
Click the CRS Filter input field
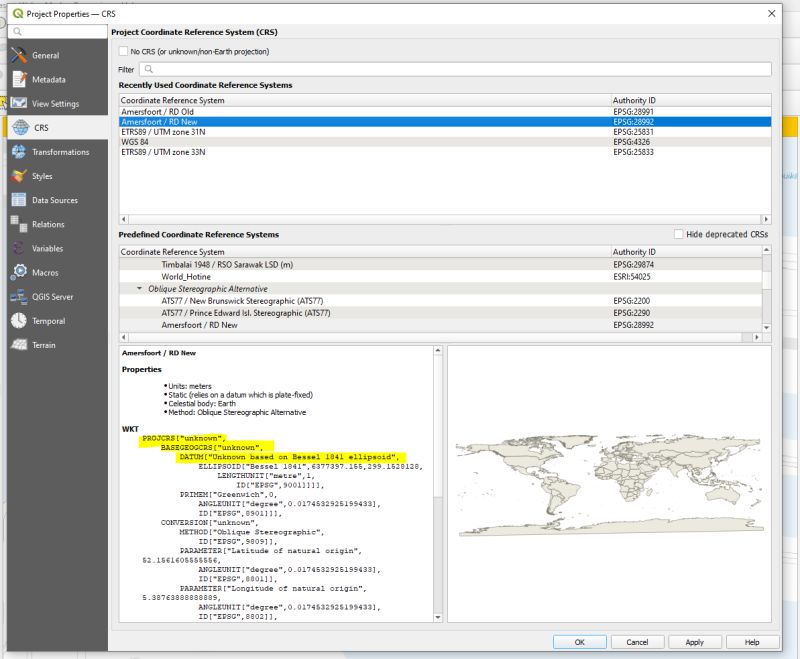pyautogui.click(x=455, y=69)
